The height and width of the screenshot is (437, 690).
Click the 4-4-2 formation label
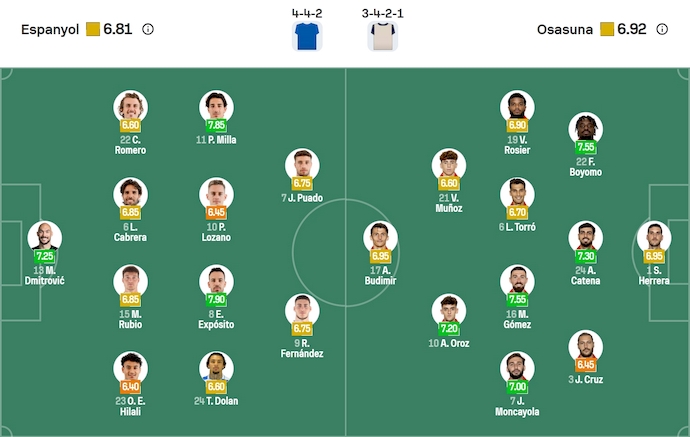point(306,13)
